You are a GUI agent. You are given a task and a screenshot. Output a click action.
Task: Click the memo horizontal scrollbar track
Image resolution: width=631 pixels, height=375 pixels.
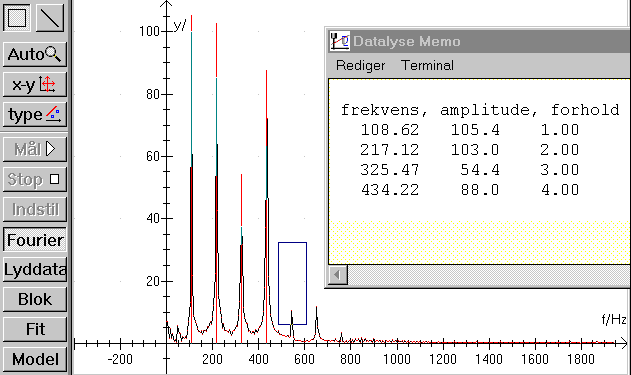pyautogui.click(x=489, y=275)
